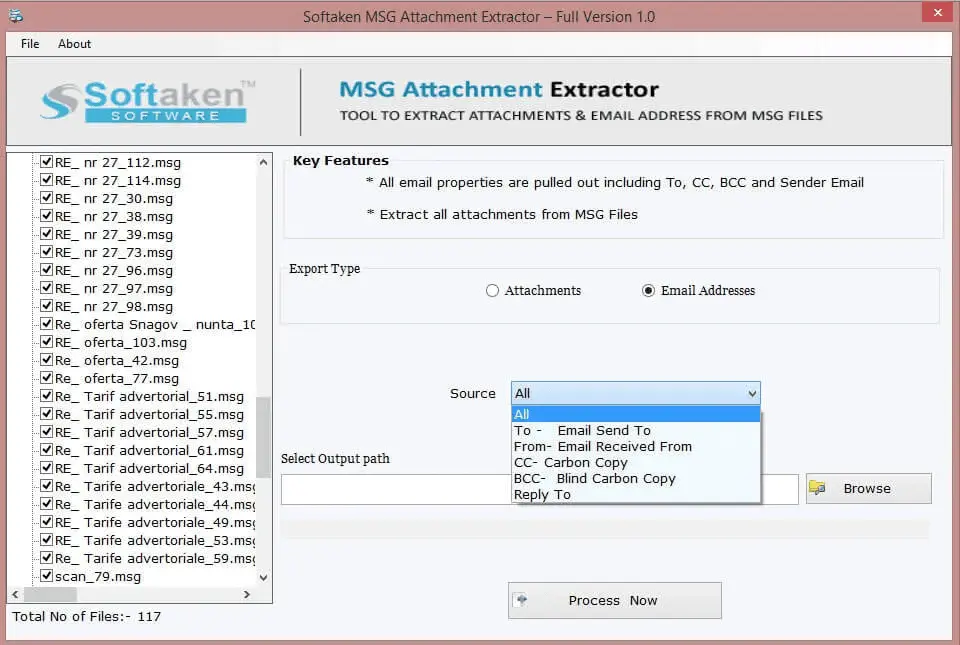Image resolution: width=960 pixels, height=645 pixels.
Task: Collapse the Source dropdown arrow
Action: [x=752, y=393]
